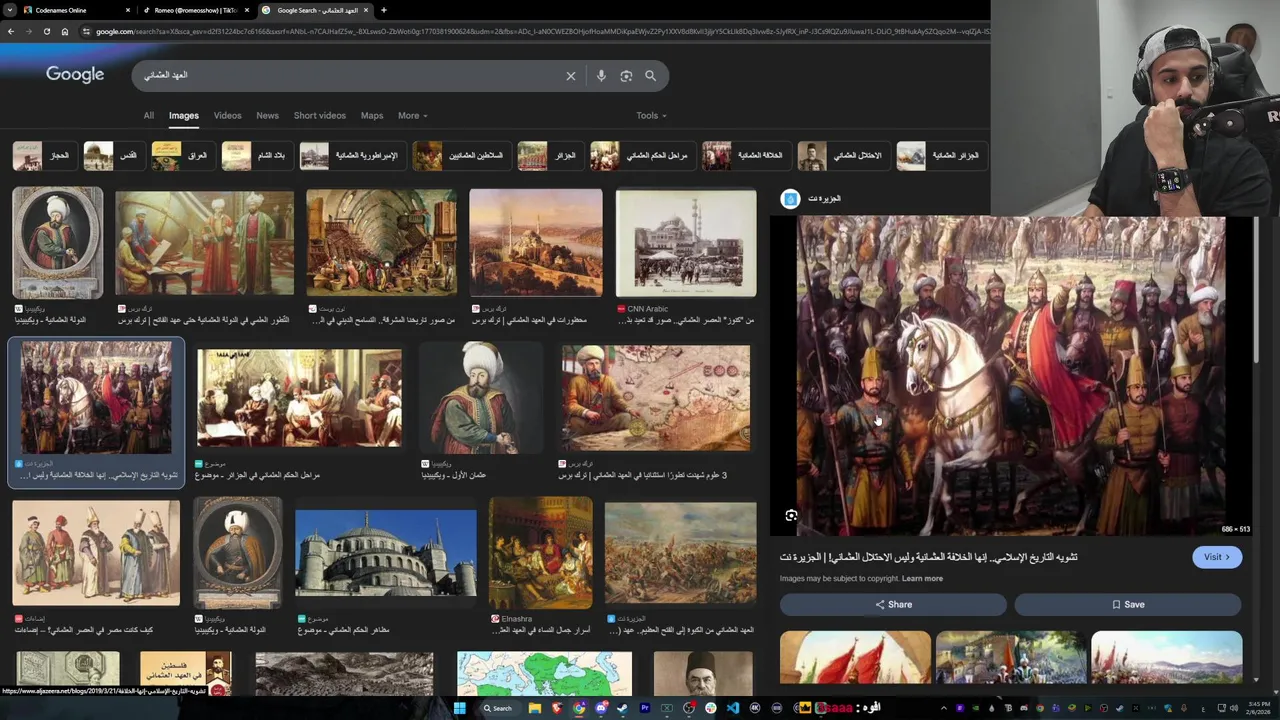Select the الجزائر filter chip

549,156
